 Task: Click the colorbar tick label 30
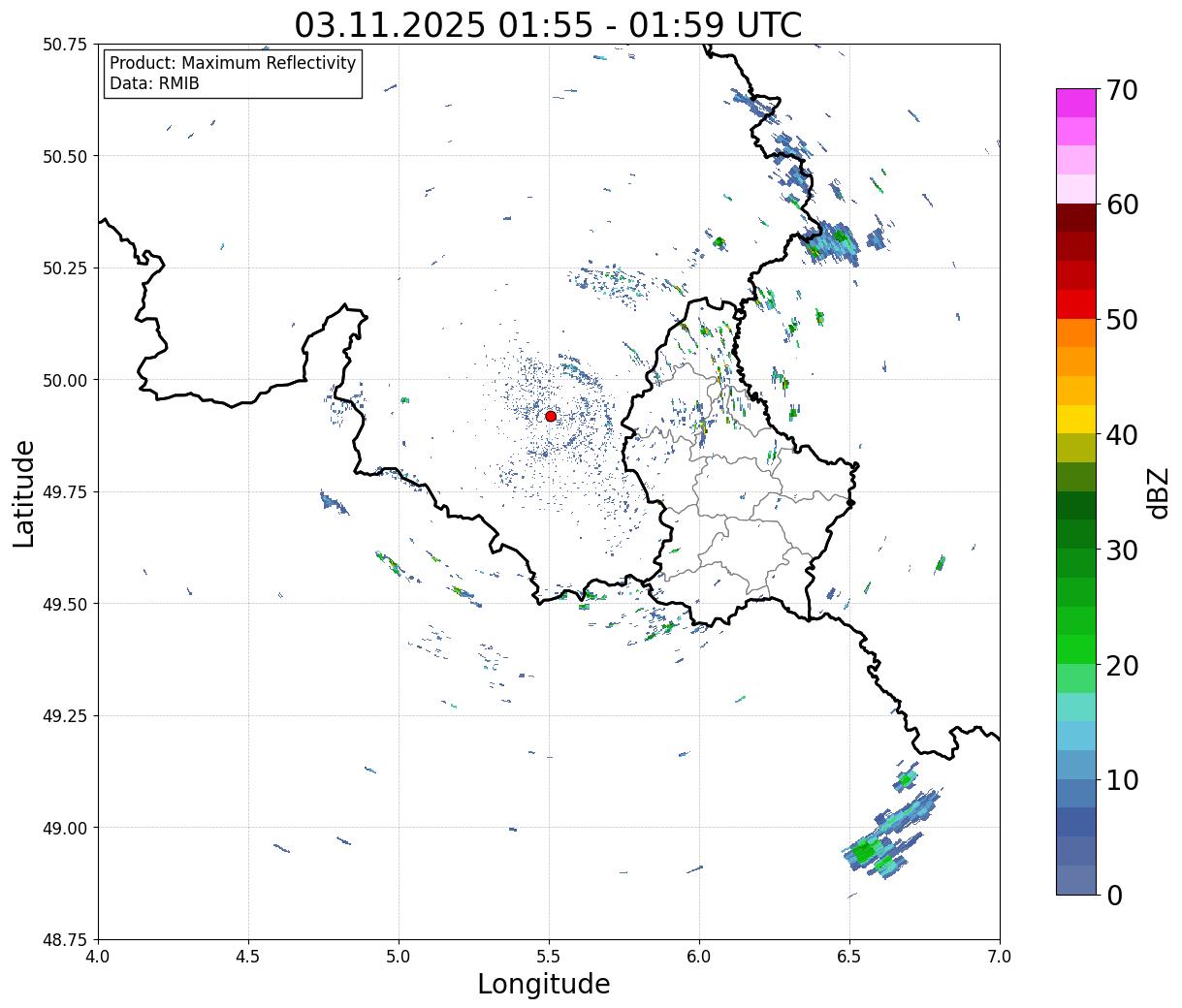[x=1122, y=550]
